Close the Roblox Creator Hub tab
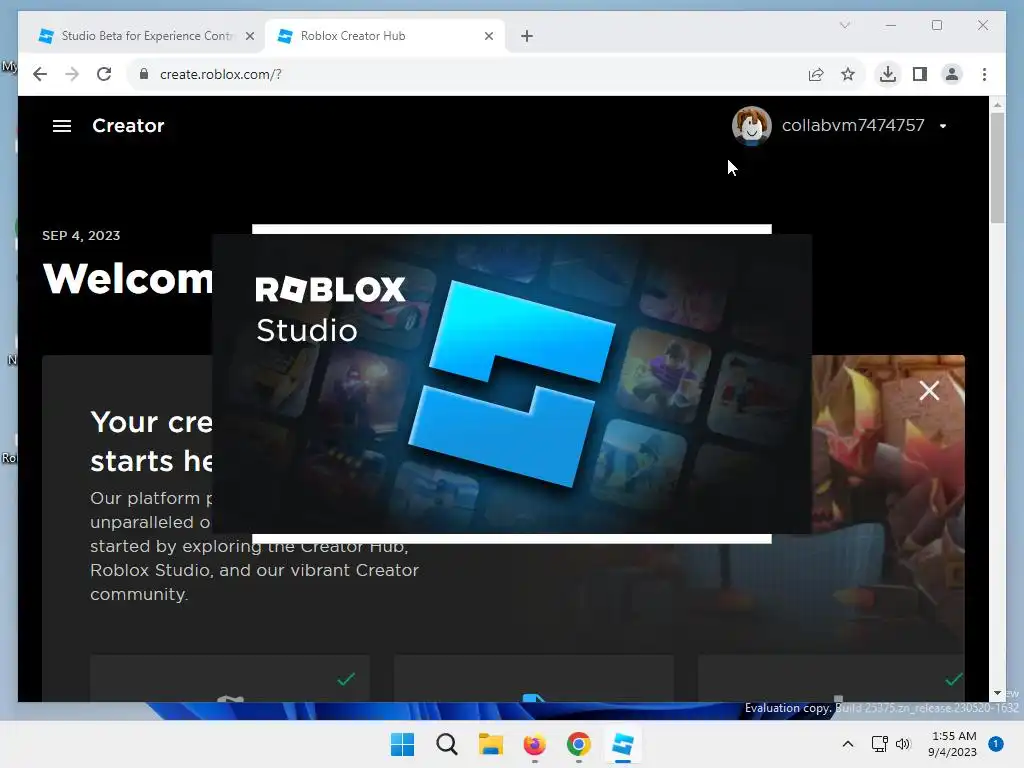The height and width of the screenshot is (768, 1024). [488, 36]
